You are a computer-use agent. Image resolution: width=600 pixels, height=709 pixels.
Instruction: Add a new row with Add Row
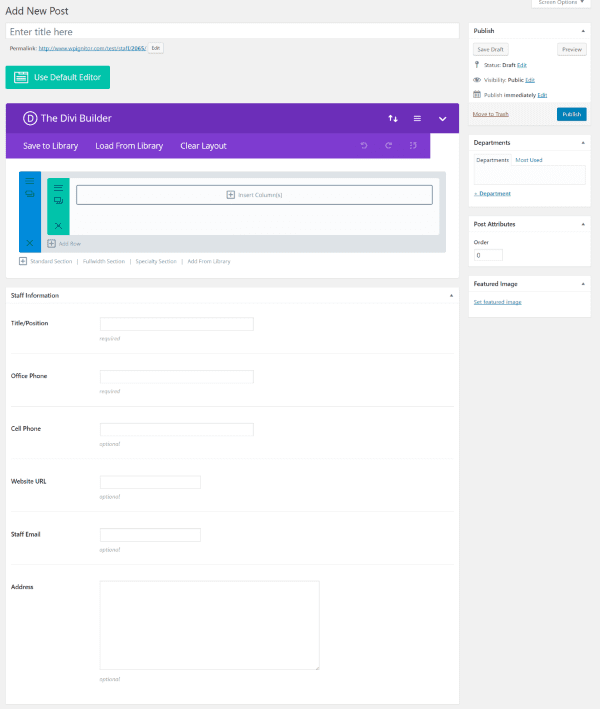point(64,244)
